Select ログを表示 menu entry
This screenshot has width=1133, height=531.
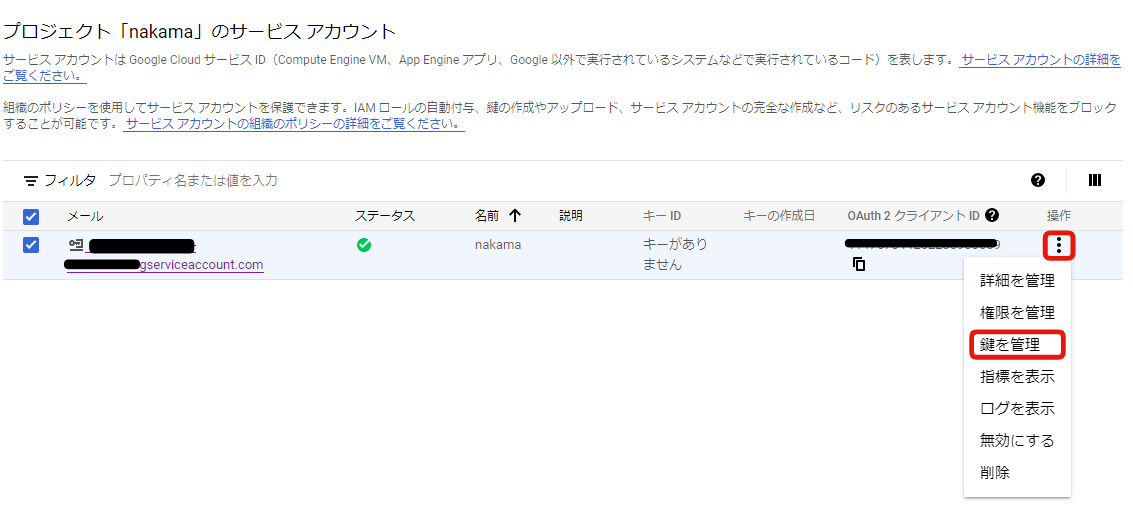[x=1017, y=408]
